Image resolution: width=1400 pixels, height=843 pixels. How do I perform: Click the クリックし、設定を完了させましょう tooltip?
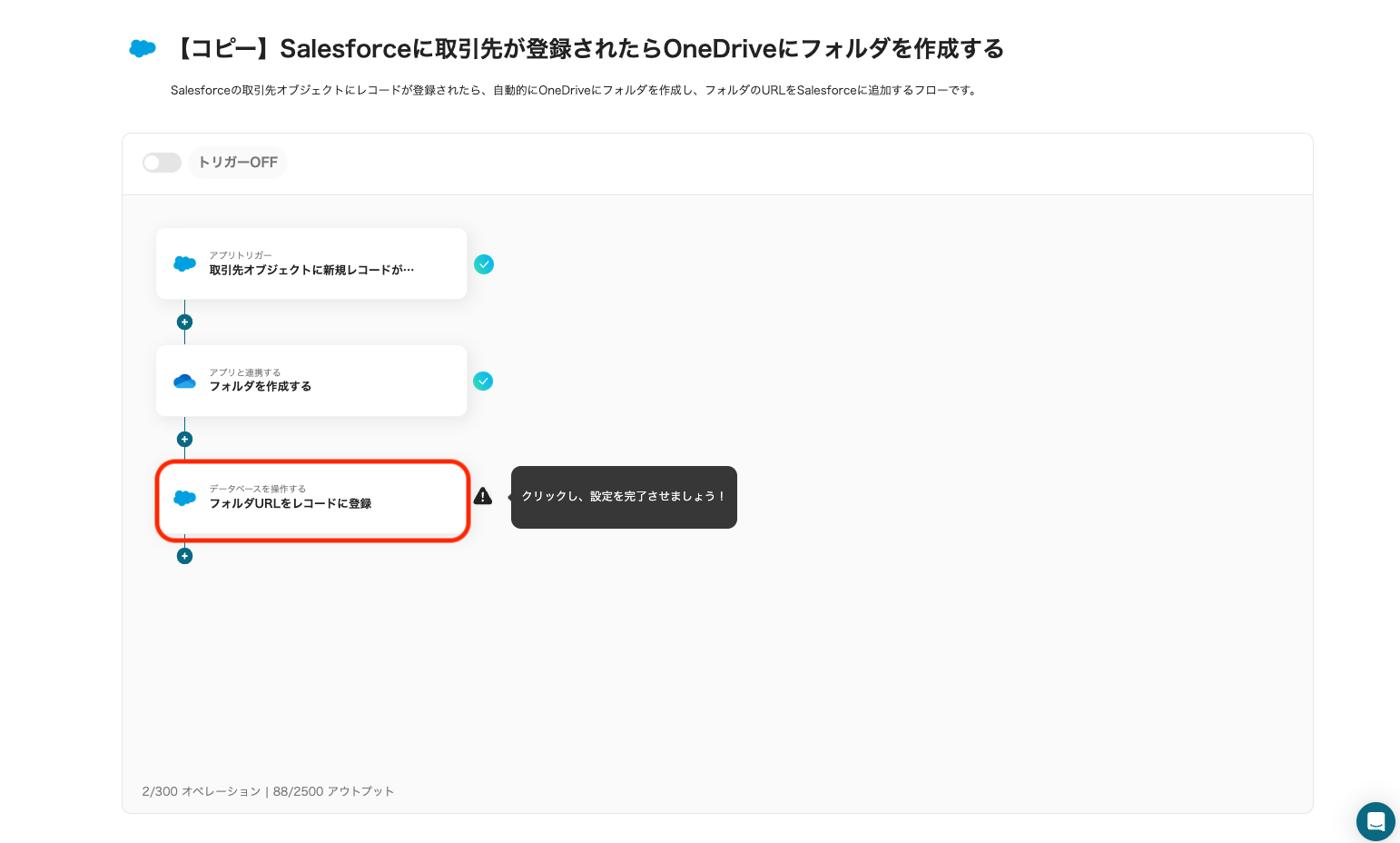point(624,497)
